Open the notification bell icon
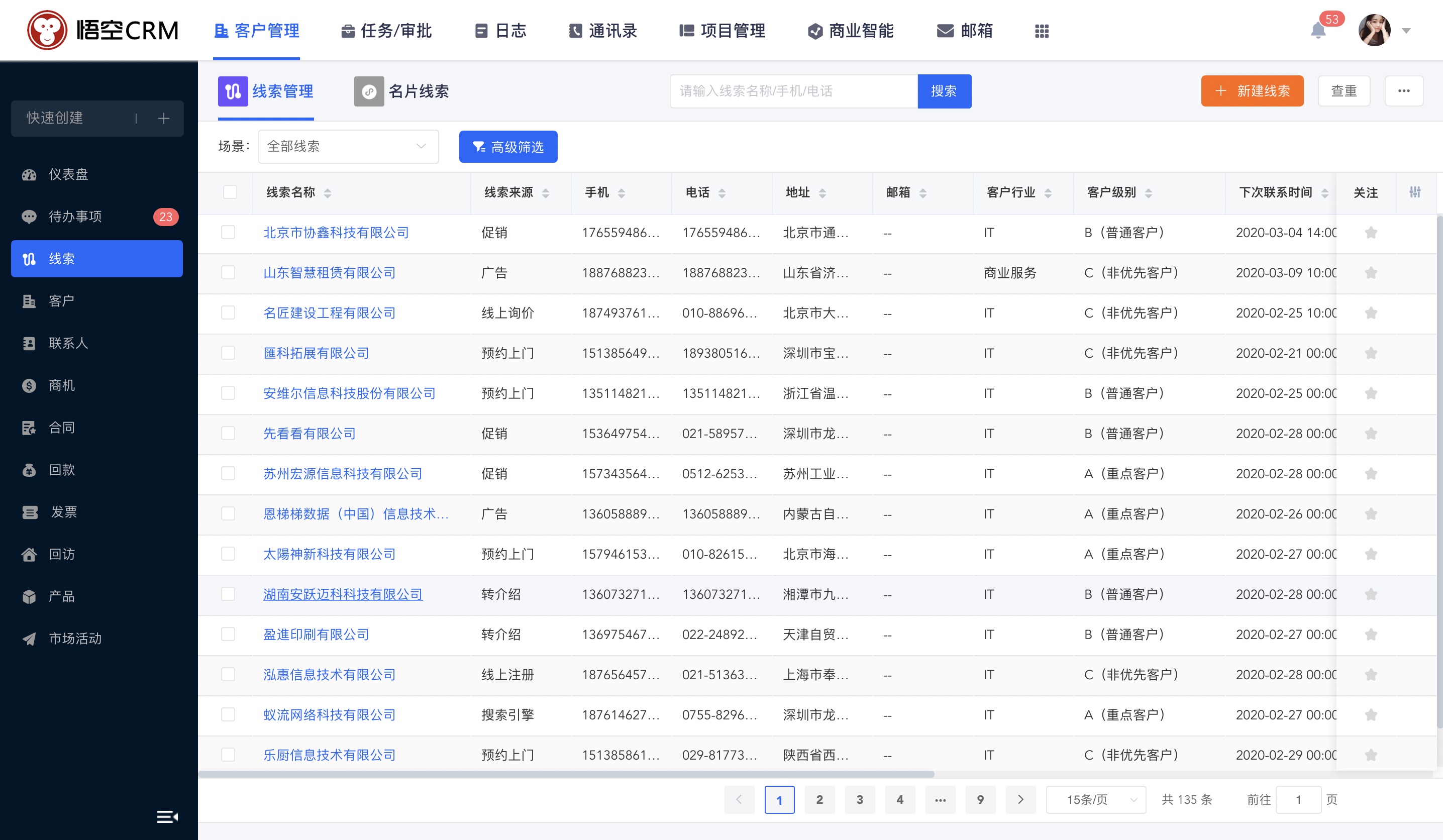 (x=1317, y=30)
